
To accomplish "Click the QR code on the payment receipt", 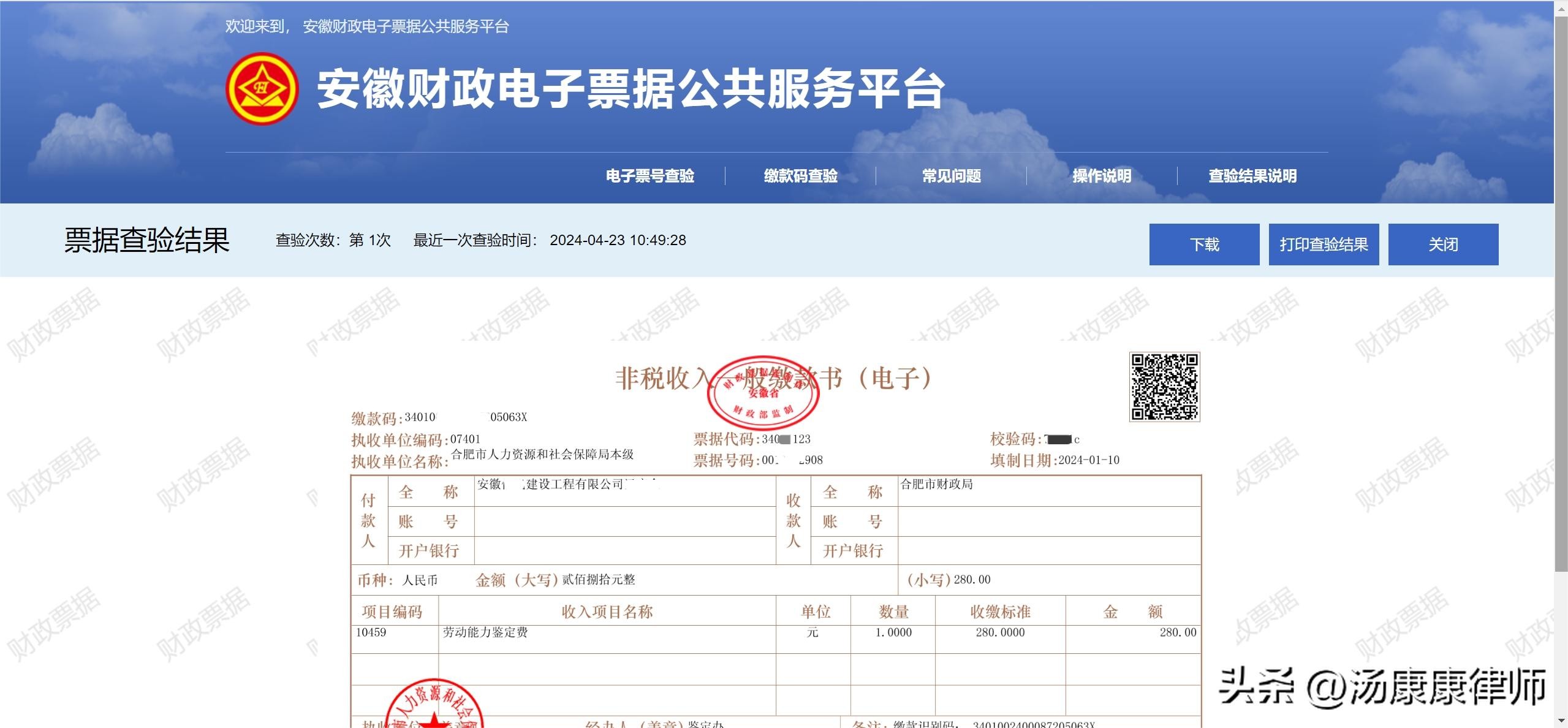I will [x=1164, y=387].
